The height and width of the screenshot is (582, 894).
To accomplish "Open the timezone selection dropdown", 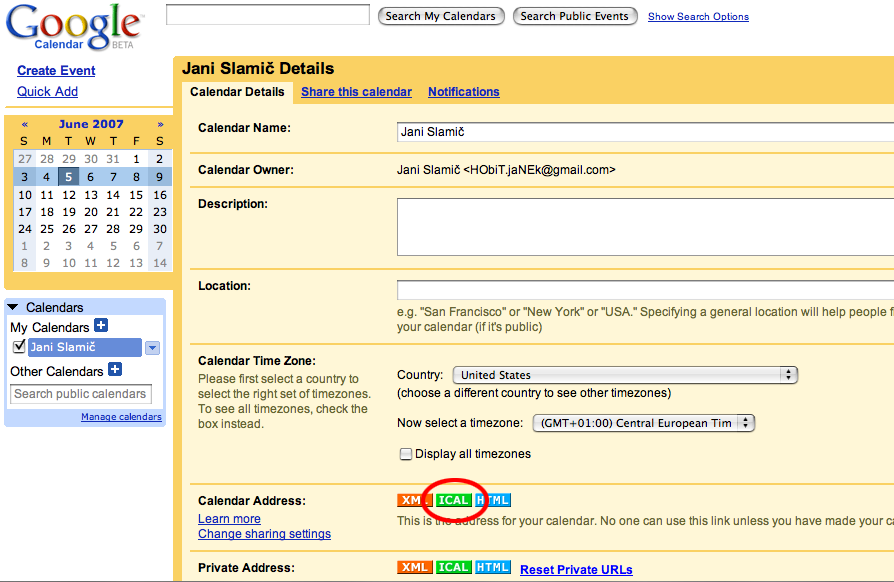I will click(644, 423).
